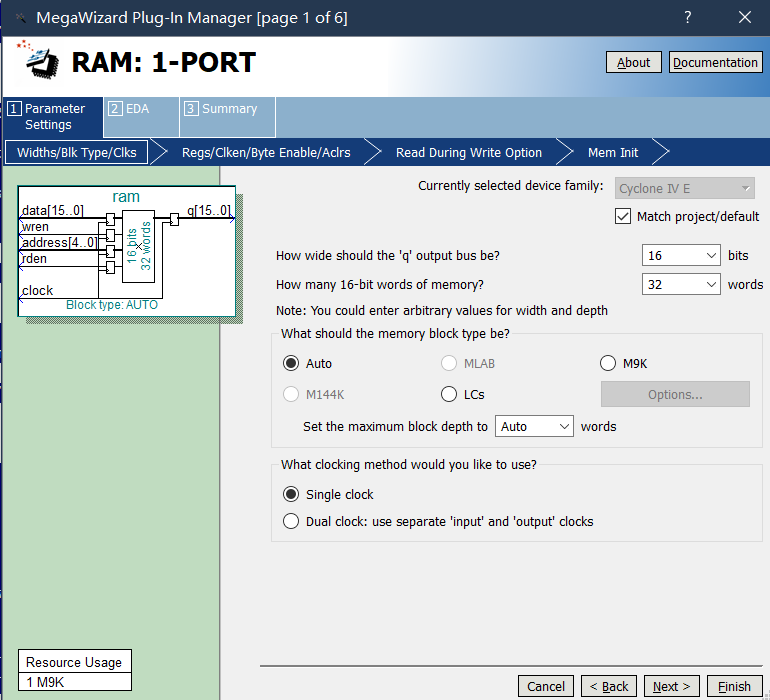Screen dimensions: 770x700
Task: Click the q[15..0] output port label
Action: point(209,211)
